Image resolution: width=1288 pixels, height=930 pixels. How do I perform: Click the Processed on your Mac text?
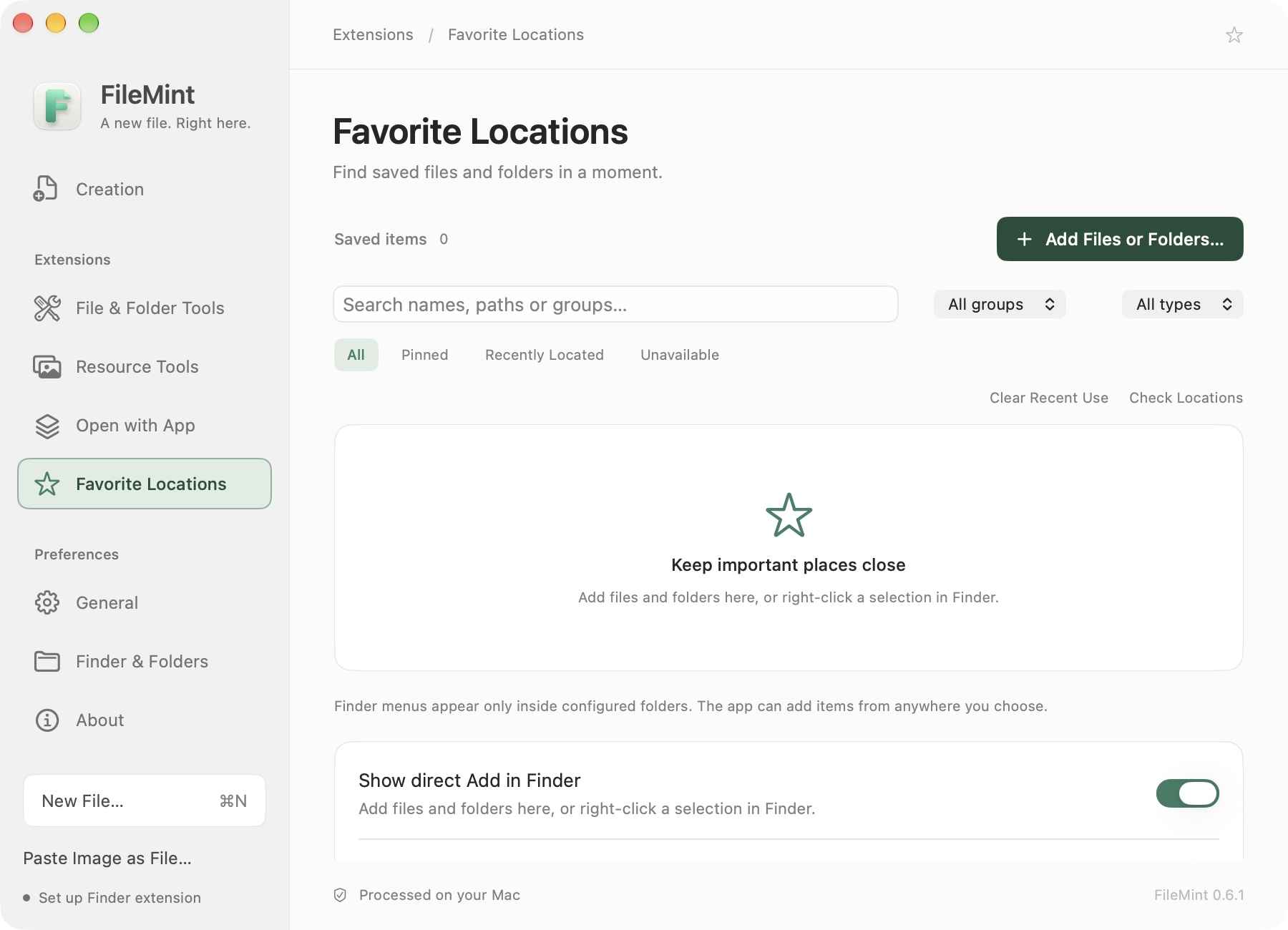[439, 895]
